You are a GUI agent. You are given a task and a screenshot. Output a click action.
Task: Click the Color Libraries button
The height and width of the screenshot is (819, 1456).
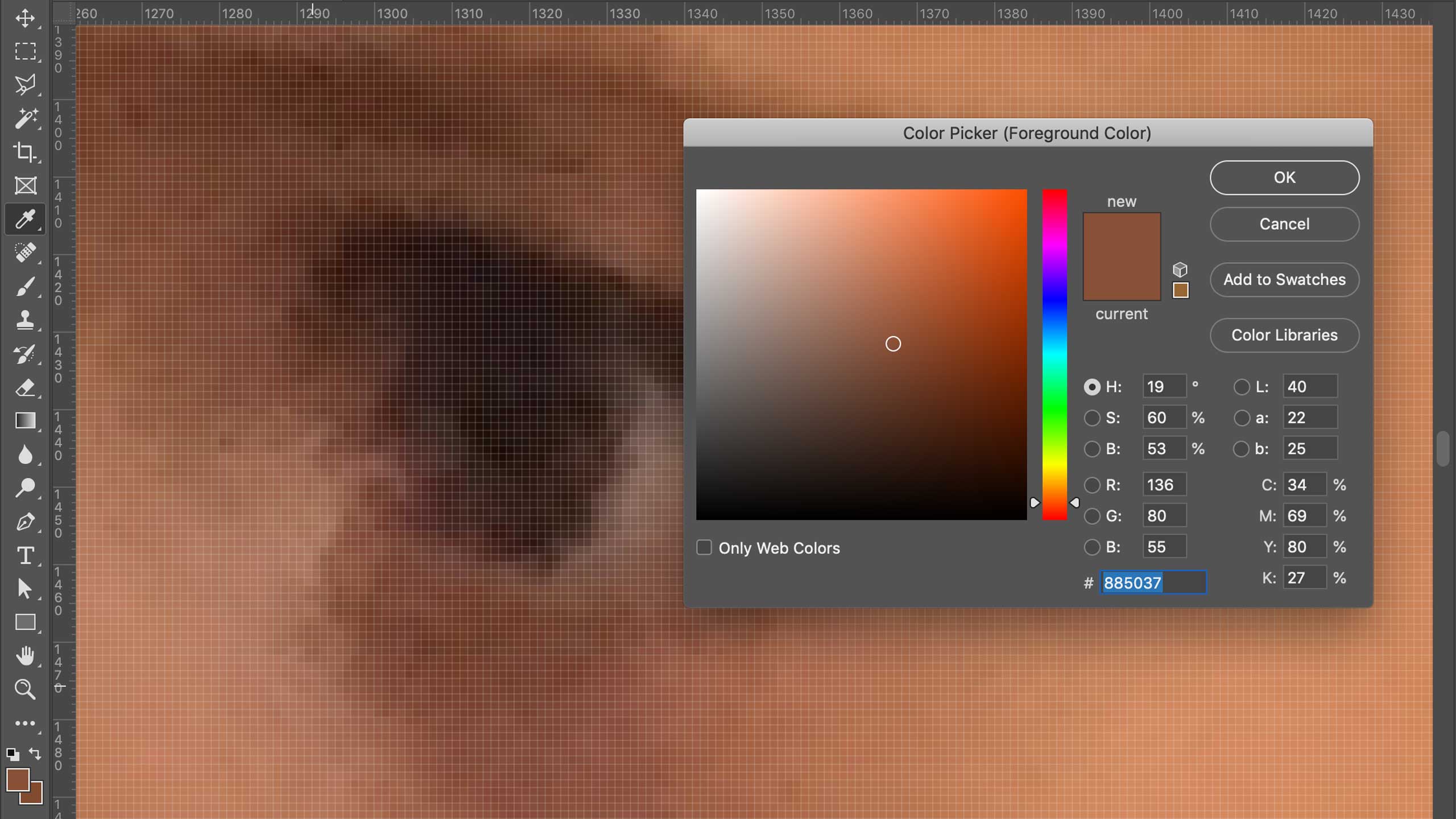tap(1284, 335)
